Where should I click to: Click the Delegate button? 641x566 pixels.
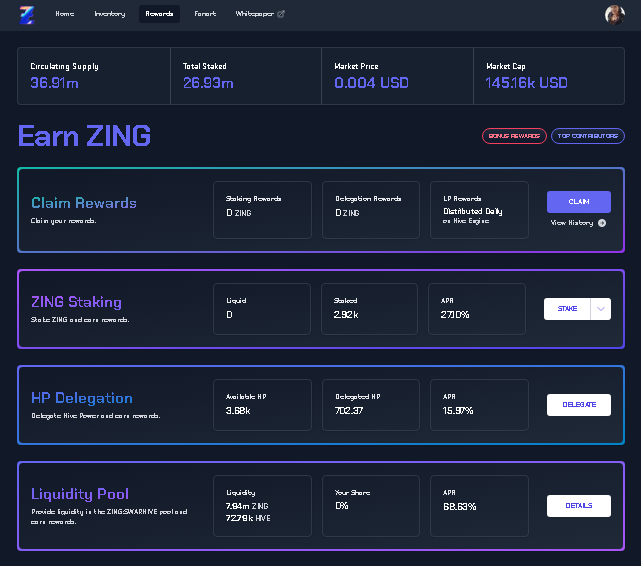coord(578,405)
